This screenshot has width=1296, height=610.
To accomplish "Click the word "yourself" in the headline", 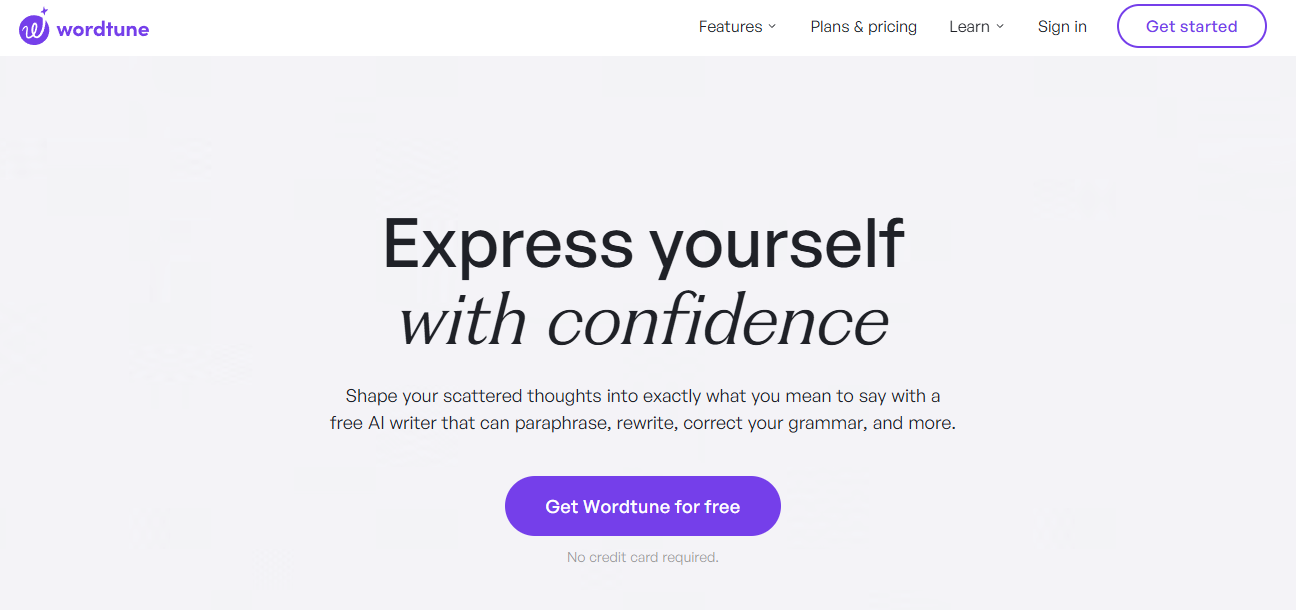I will (x=776, y=244).
